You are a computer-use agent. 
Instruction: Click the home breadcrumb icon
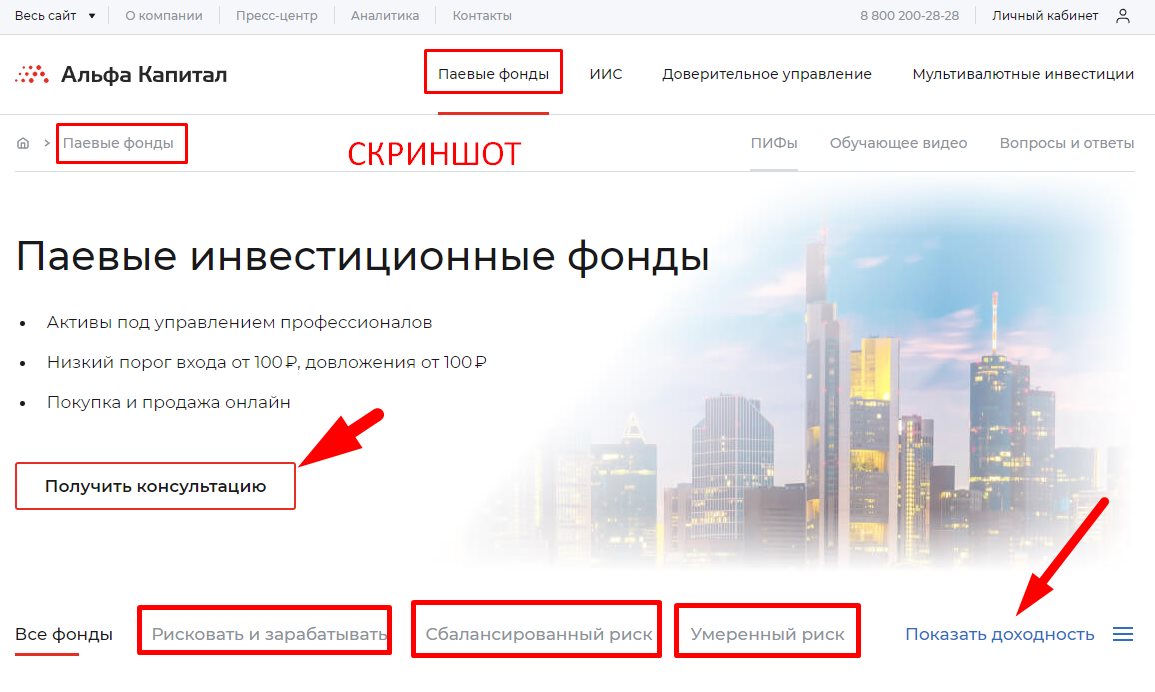(23, 143)
